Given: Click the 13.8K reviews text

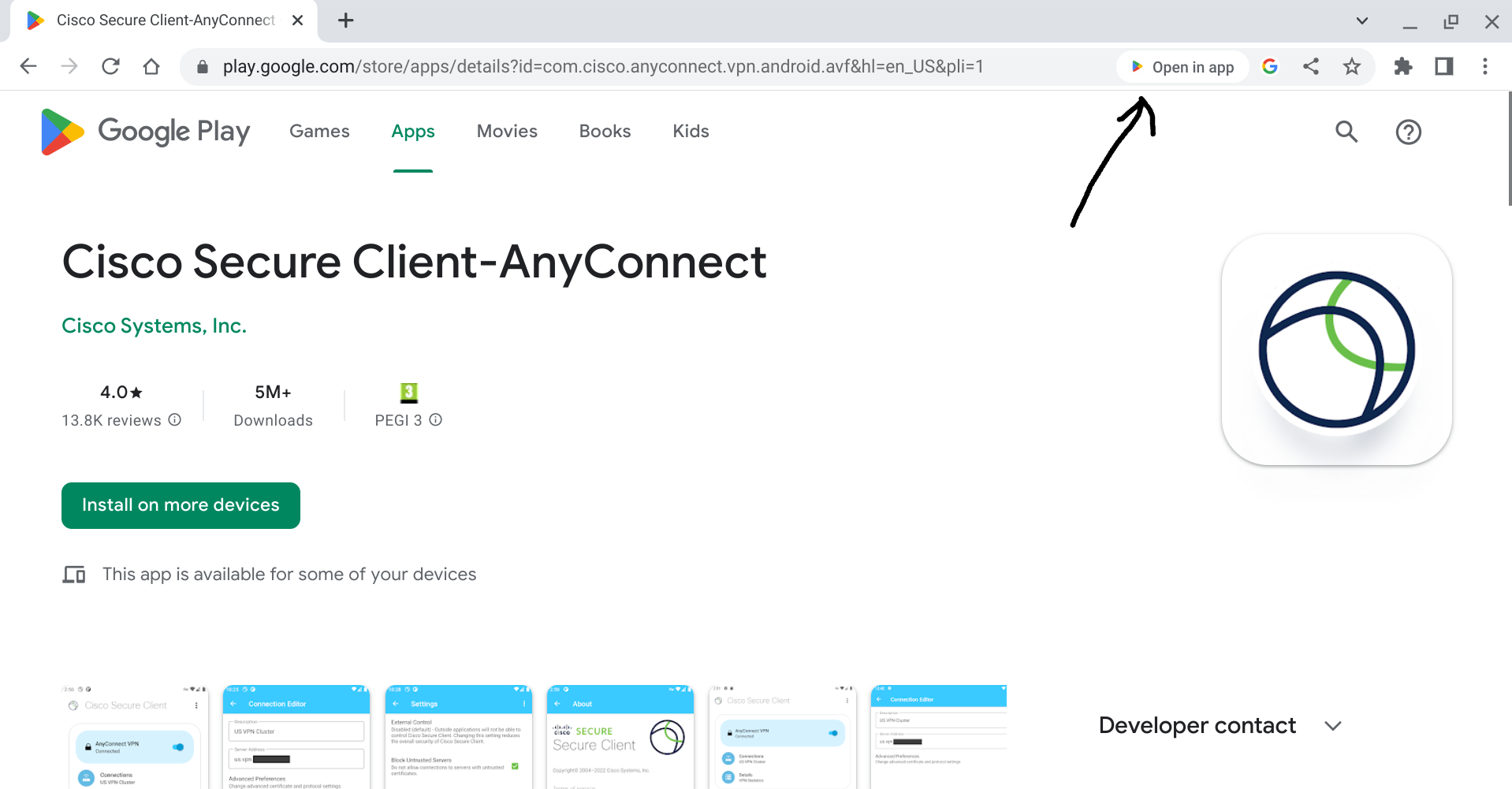Looking at the screenshot, I should pos(111,421).
